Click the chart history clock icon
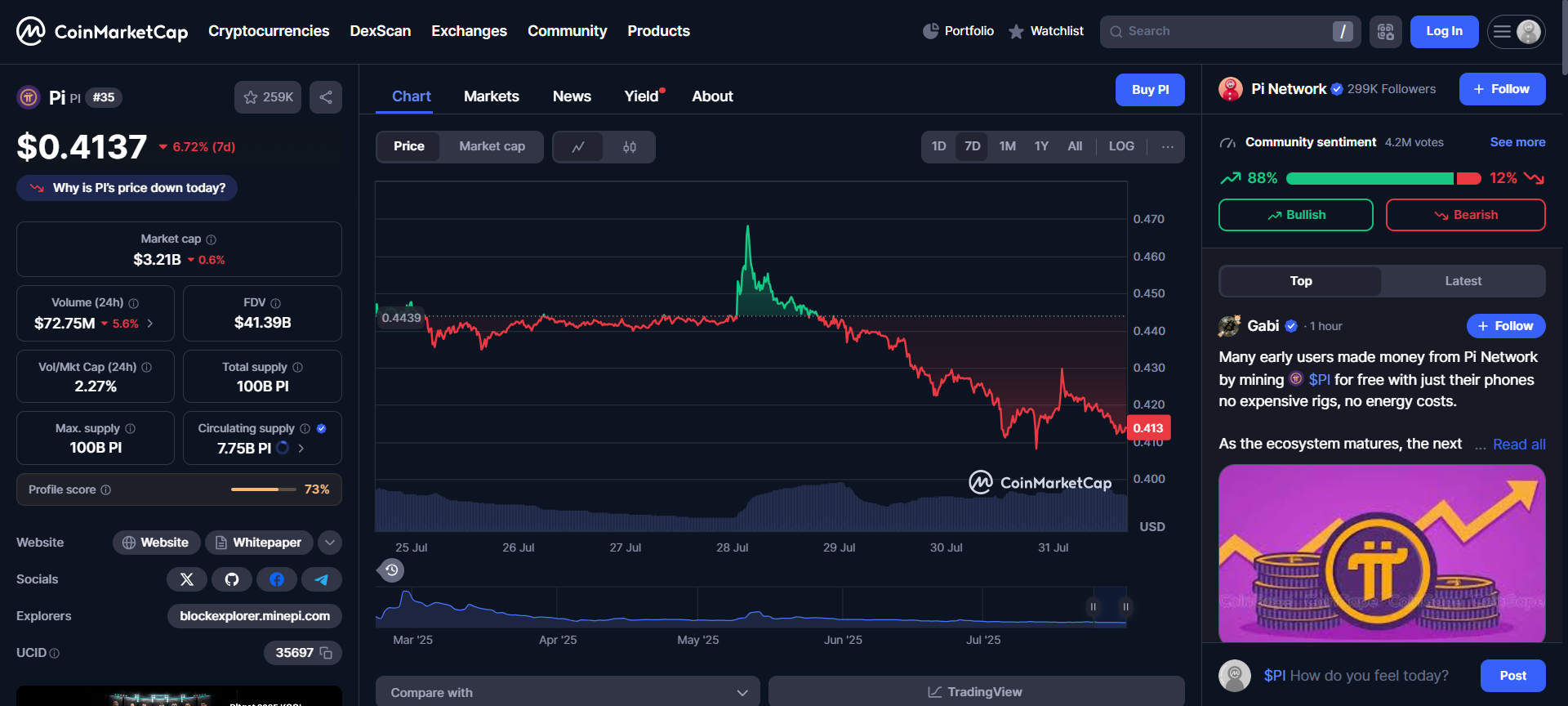 coord(392,570)
